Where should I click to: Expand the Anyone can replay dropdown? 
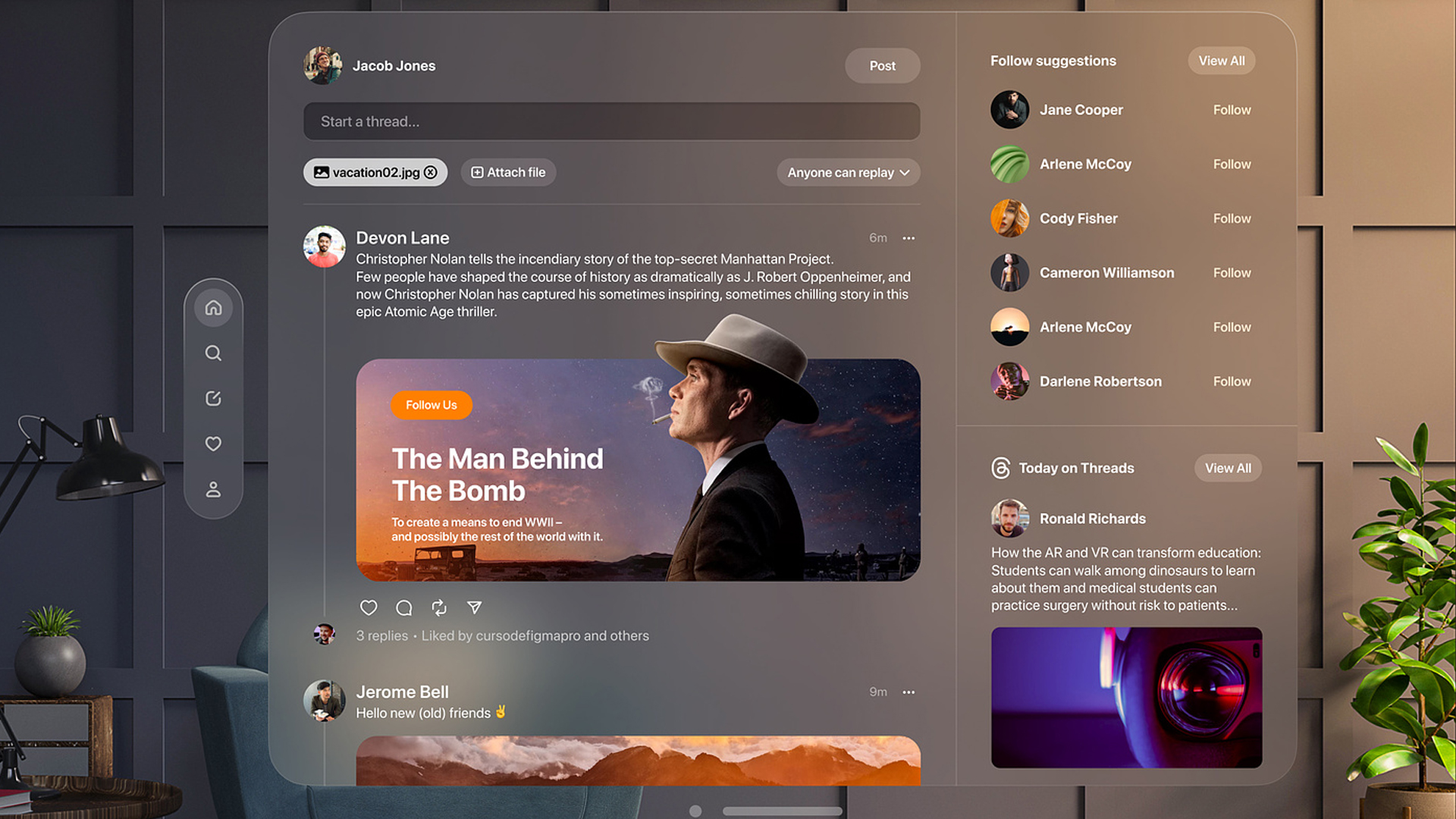click(x=848, y=173)
